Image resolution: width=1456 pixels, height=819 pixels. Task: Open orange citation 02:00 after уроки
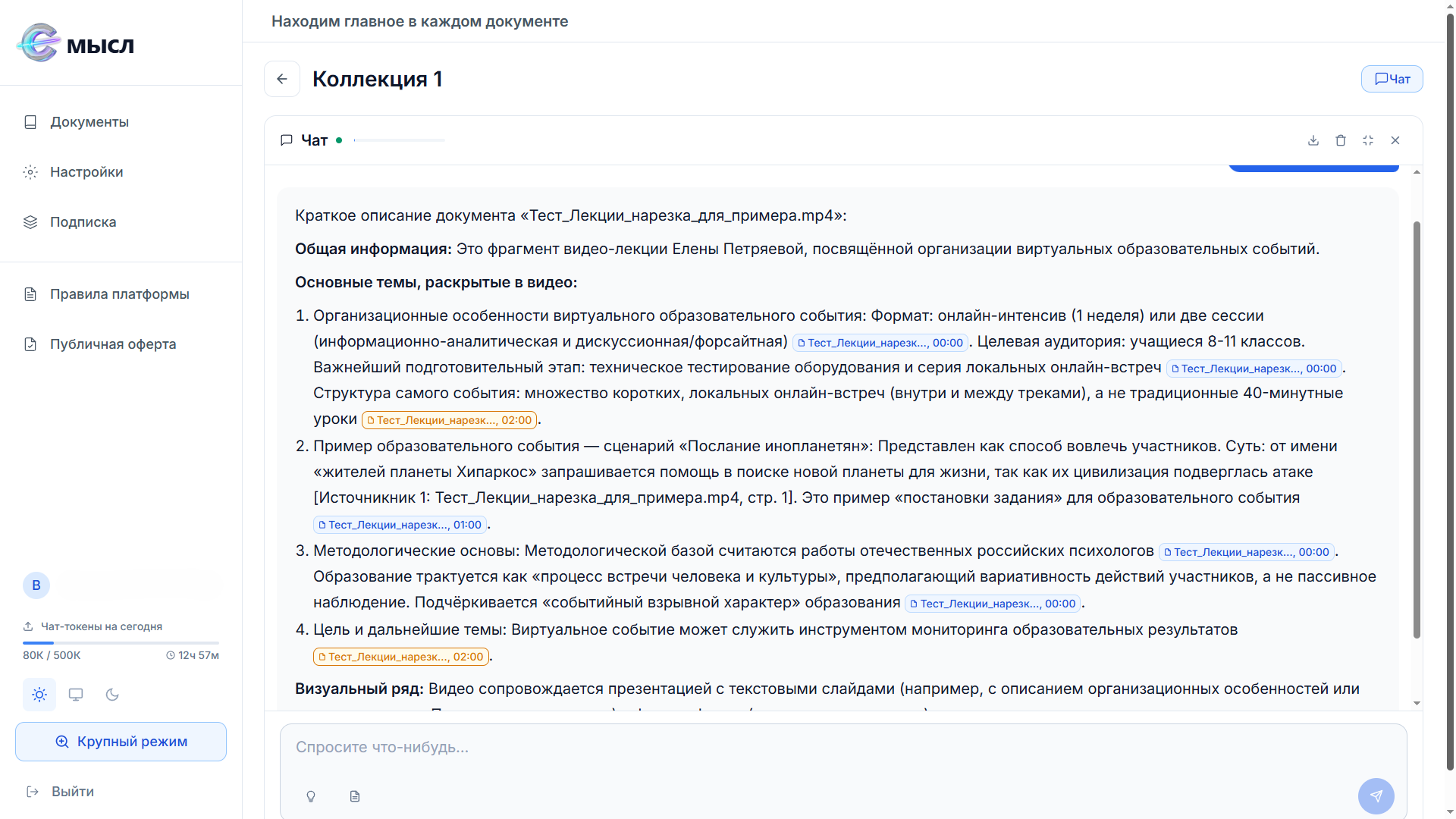pyautogui.click(x=450, y=420)
